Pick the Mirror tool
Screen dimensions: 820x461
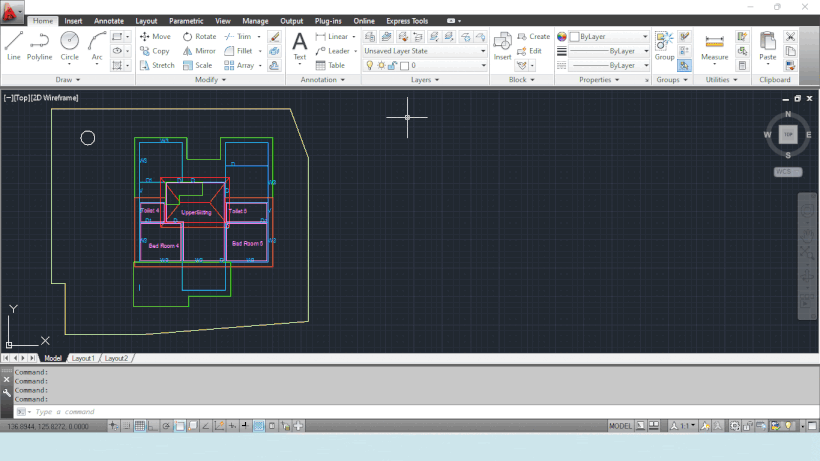tap(198, 50)
